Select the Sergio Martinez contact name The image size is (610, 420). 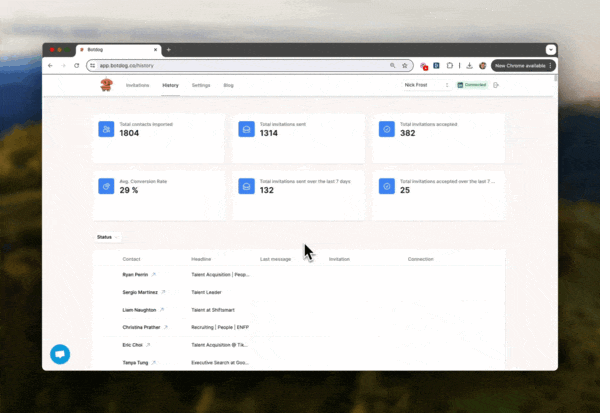(x=140, y=292)
